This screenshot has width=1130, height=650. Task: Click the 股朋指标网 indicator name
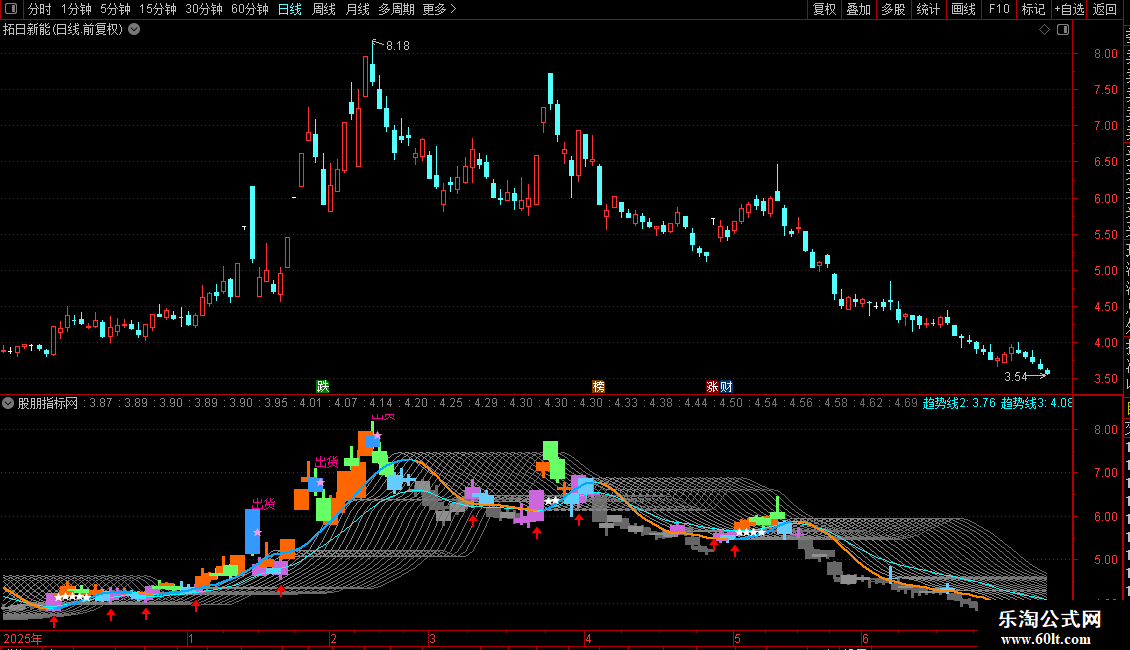click(x=48, y=403)
